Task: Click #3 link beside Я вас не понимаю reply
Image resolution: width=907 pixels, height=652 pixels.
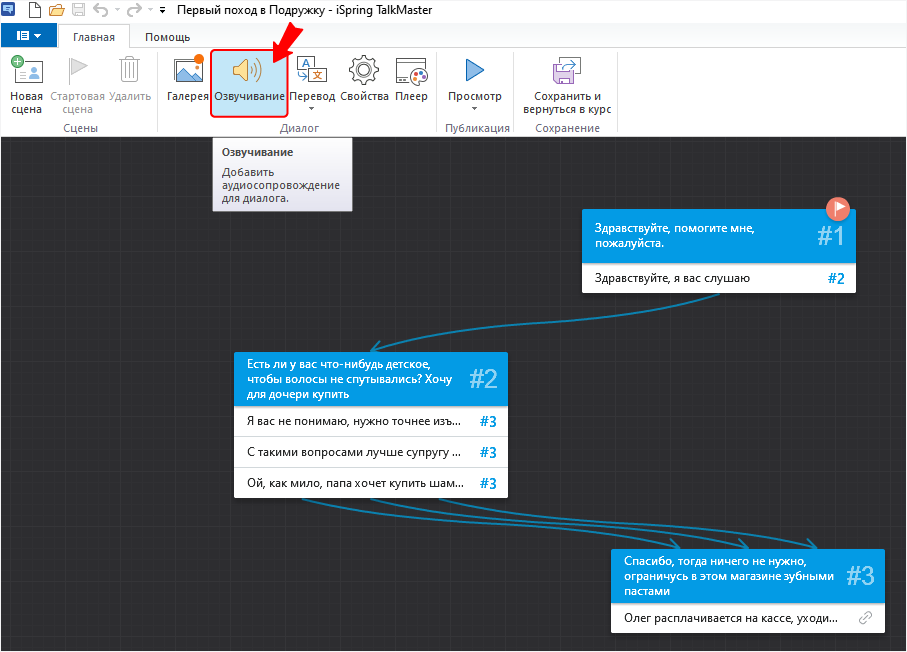Action: point(488,422)
